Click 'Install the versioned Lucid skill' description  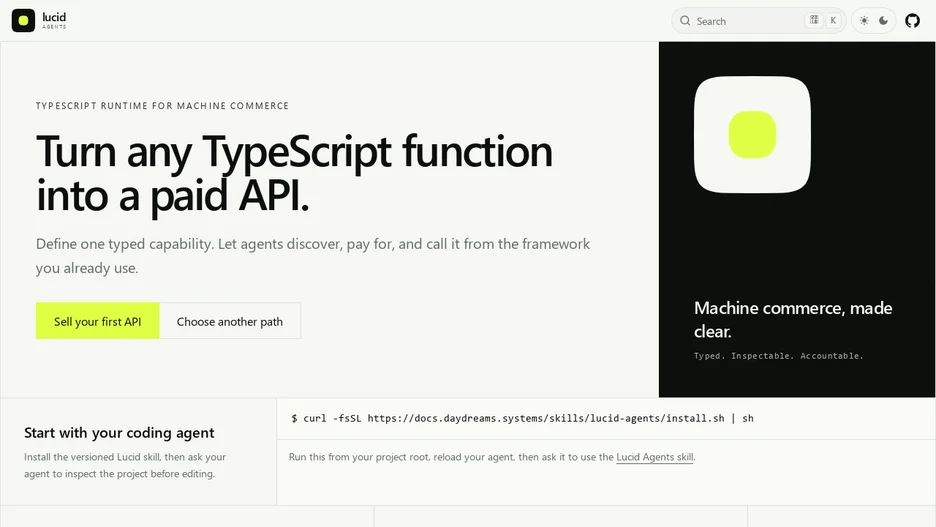(125, 465)
